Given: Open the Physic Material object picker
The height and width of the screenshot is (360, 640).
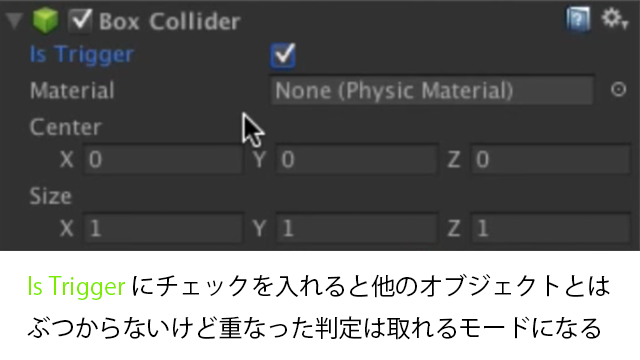Looking at the screenshot, I should pos(618,89).
